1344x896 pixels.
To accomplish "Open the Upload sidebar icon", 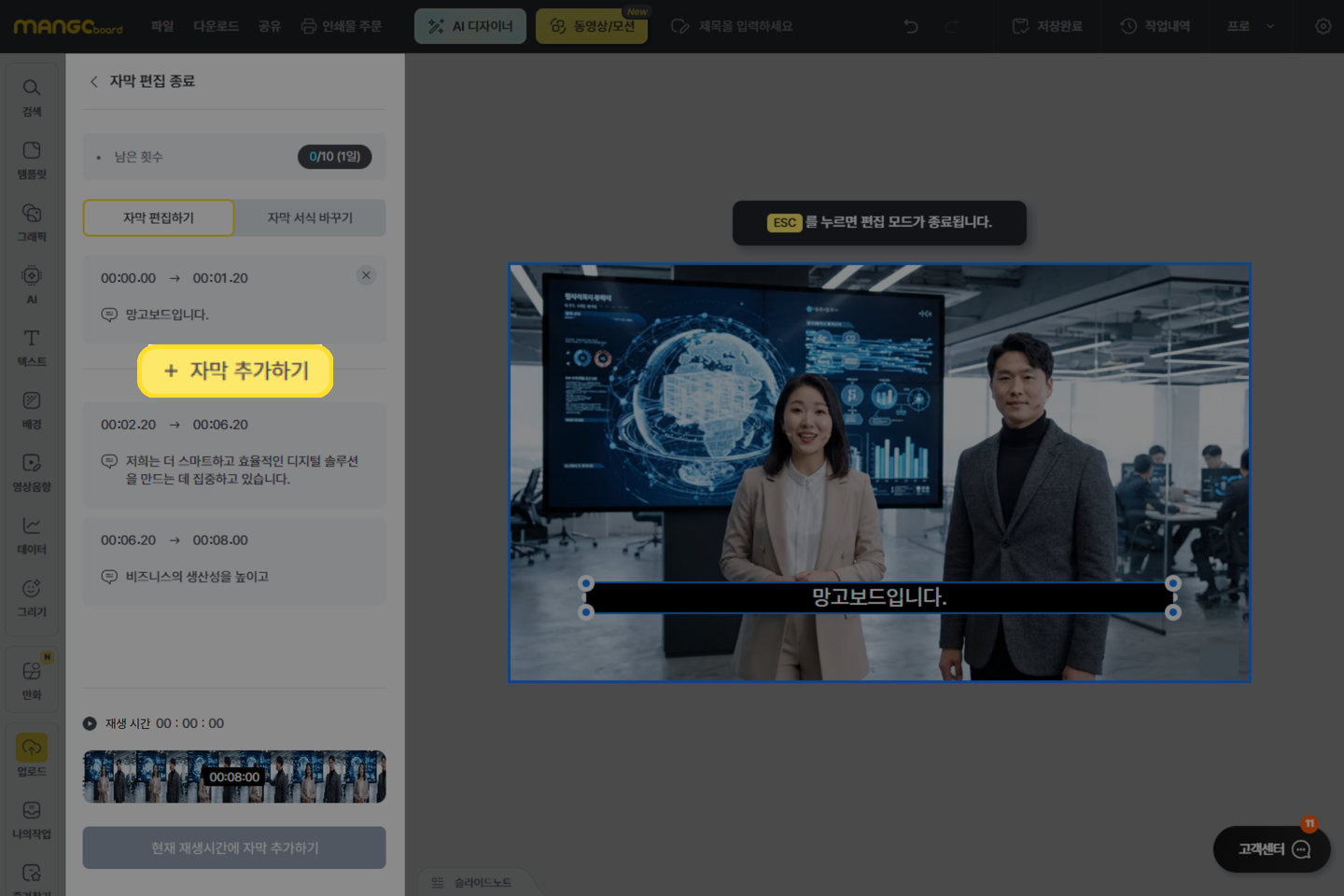I will point(32,755).
